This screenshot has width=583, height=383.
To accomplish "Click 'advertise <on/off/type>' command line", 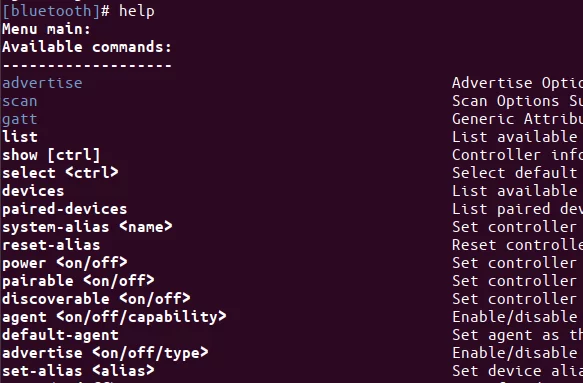I will click(105, 353).
